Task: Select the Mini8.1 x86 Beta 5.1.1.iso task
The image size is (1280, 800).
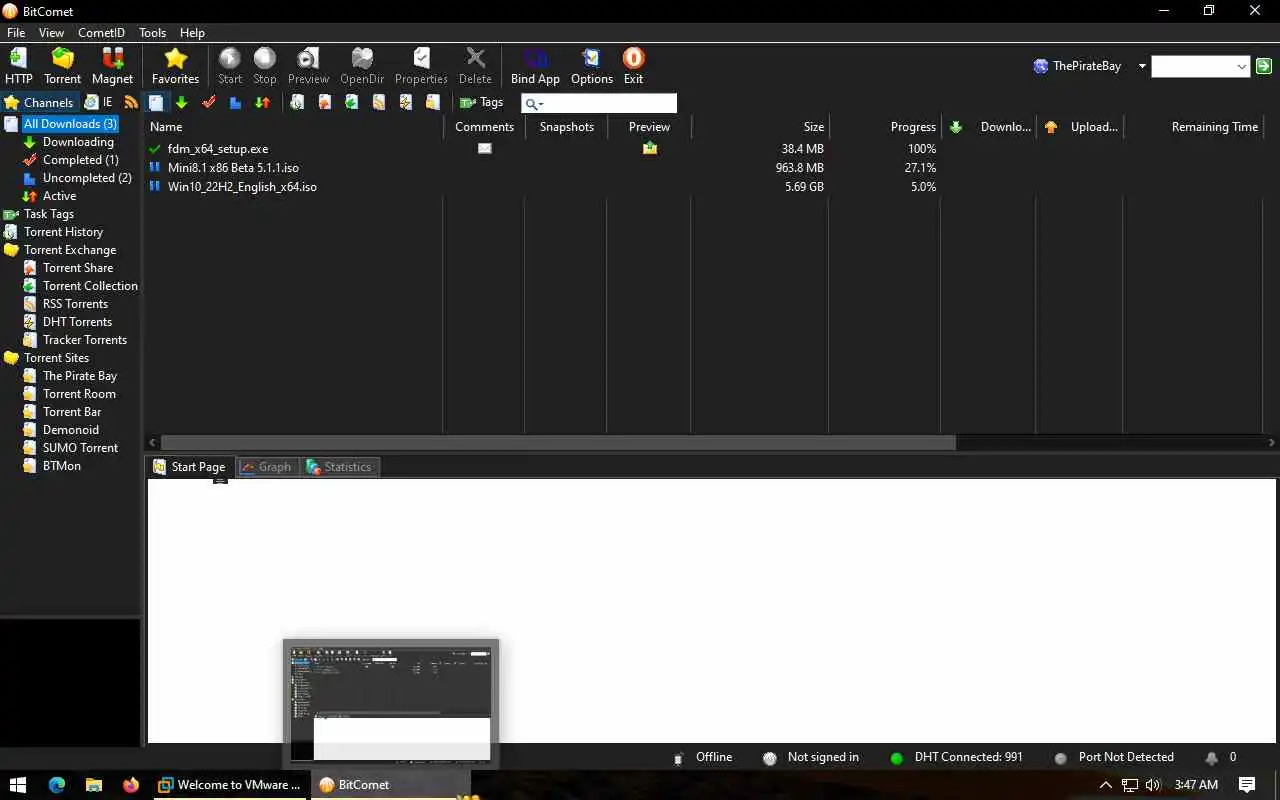Action: pyautogui.click(x=233, y=168)
